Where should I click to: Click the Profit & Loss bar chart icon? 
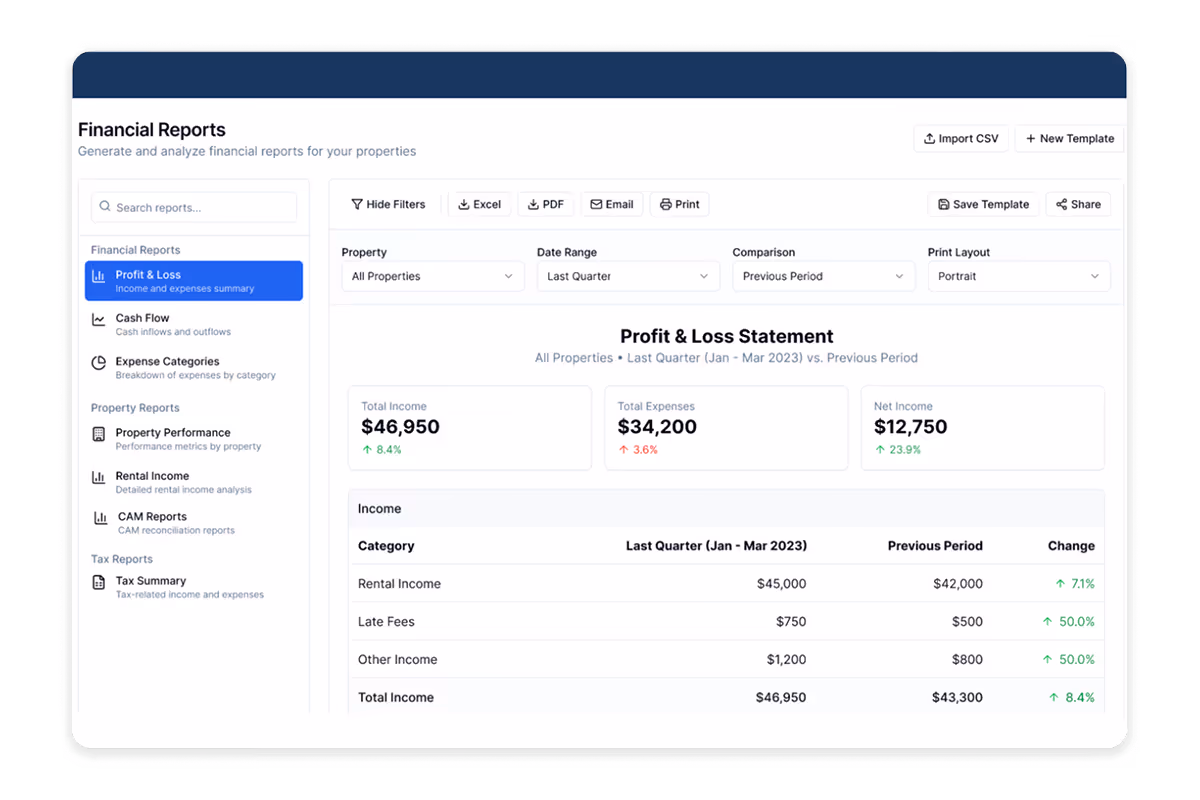click(x=99, y=277)
